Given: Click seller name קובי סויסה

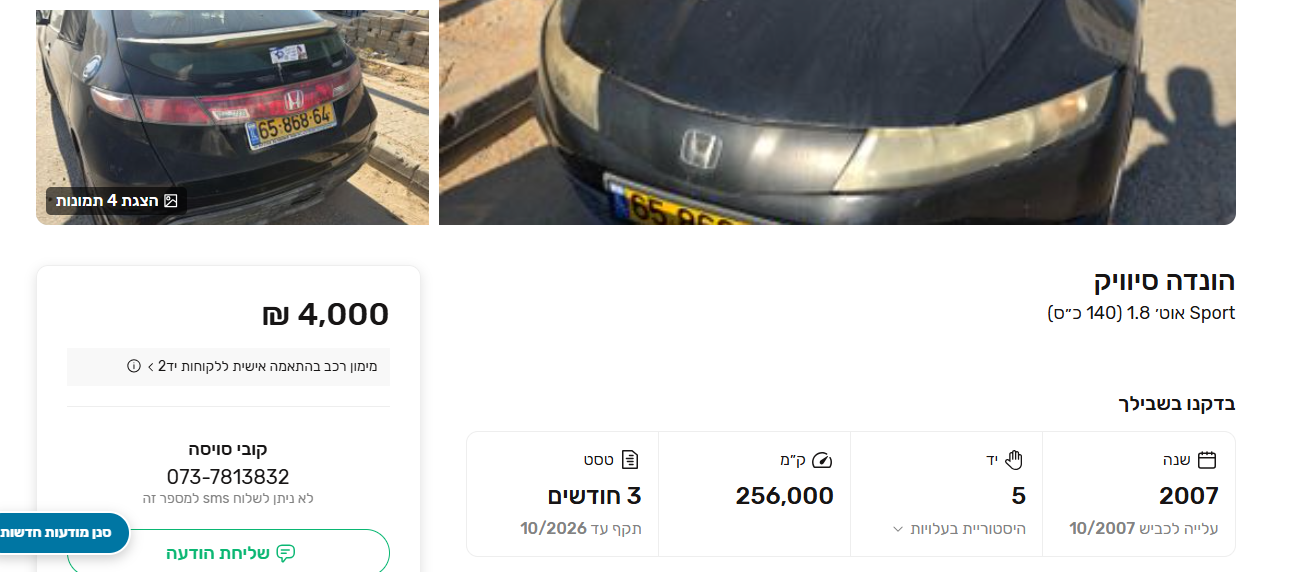Looking at the screenshot, I should click(x=228, y=449).
